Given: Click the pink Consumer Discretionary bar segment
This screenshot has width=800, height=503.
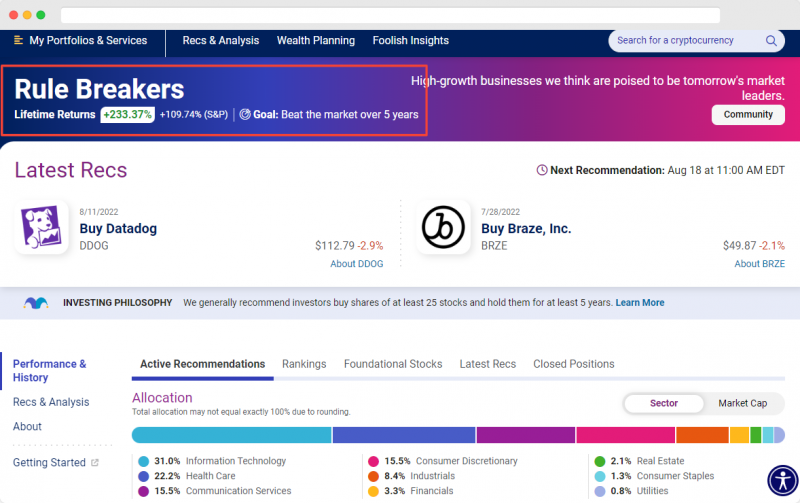Looking at the screenshot, I should [626, 435].
